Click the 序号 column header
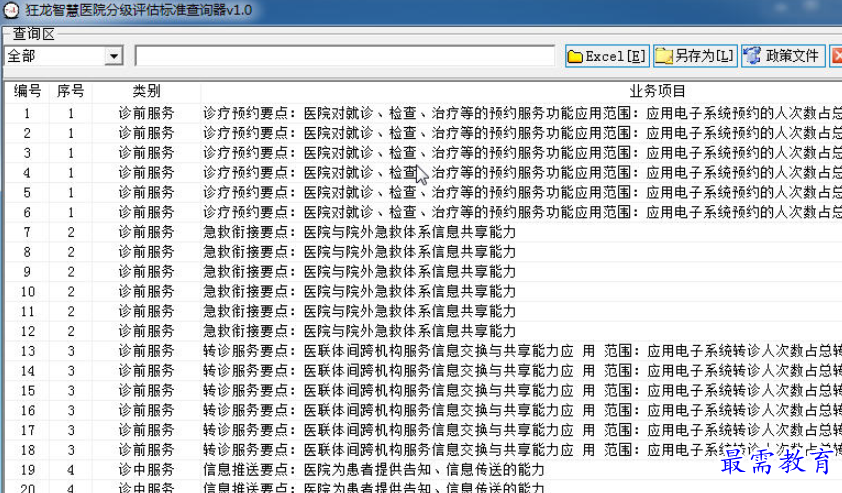 (70, 91)
